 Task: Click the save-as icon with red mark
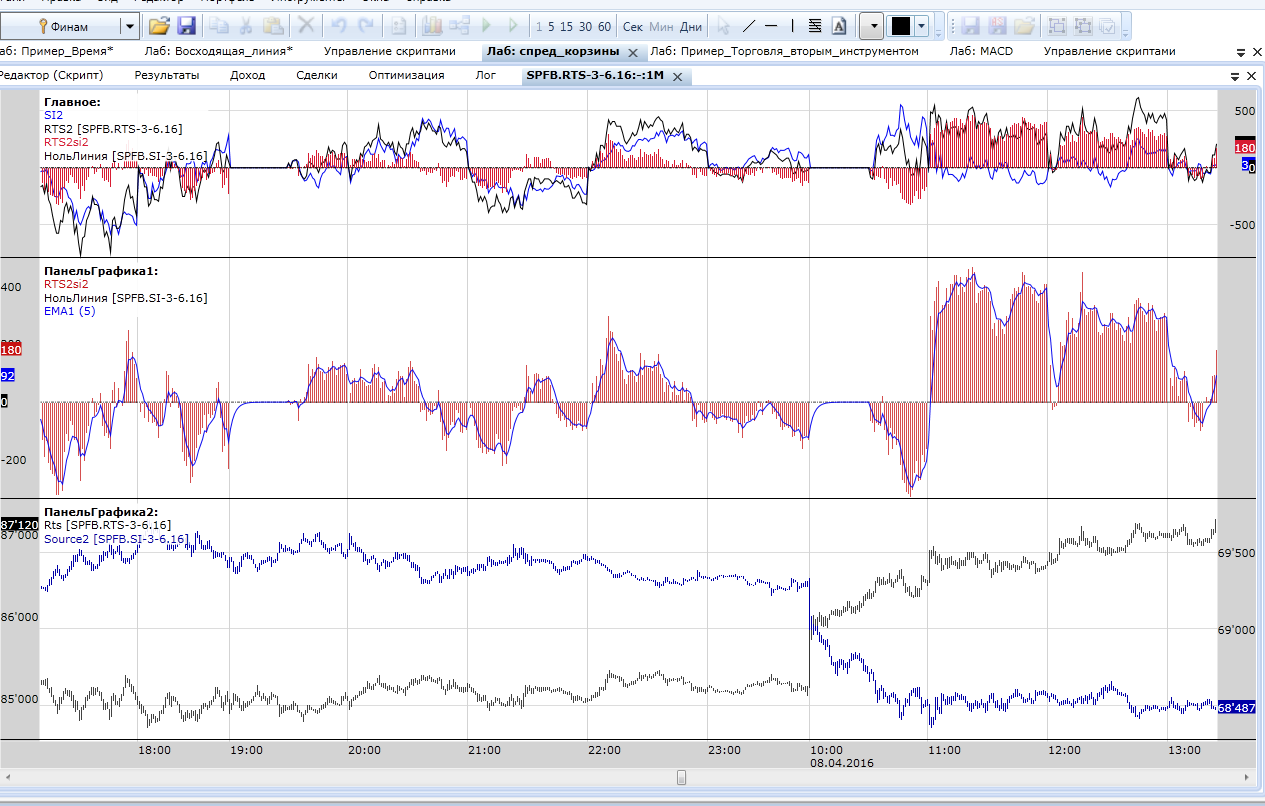tap(997, 26)
